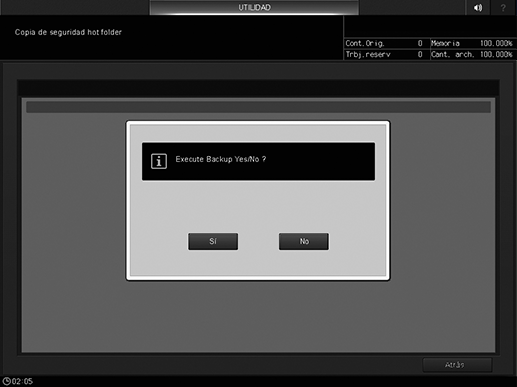Click the 02:05 time display
This screenshot has height=387, width=517.
[x=22, y=381]
